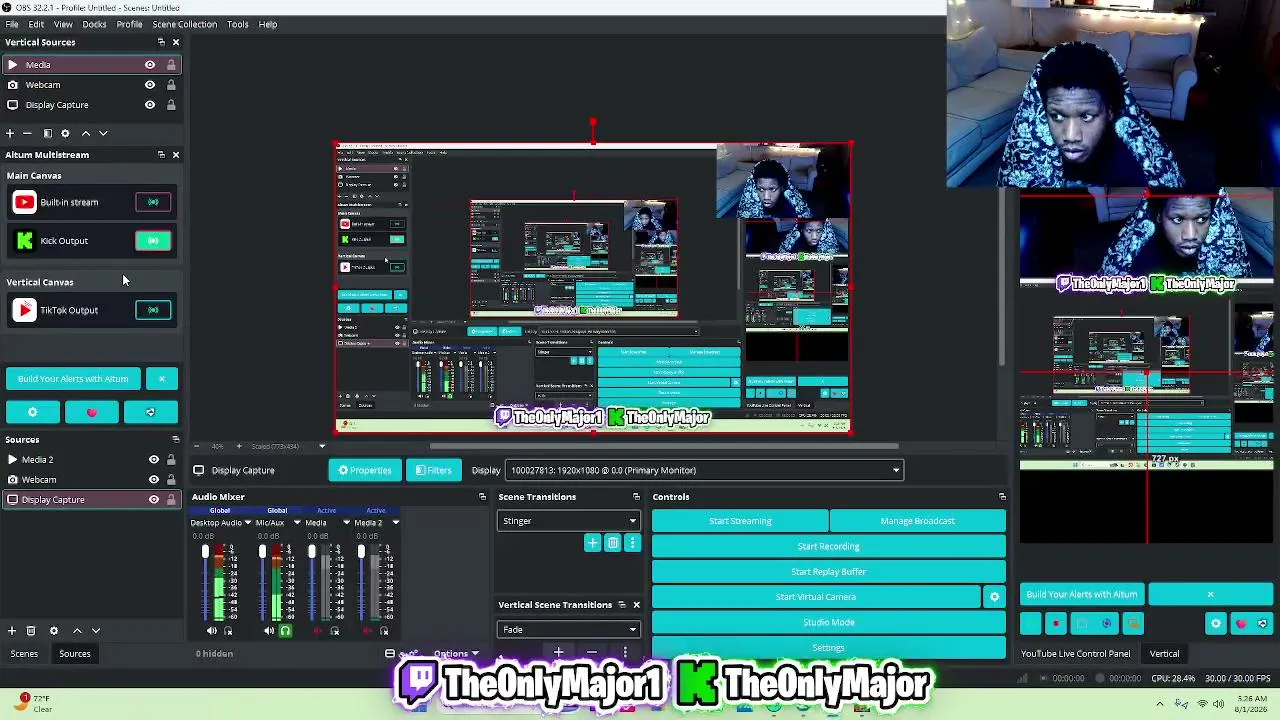Open scene transition more options menu

(x=632, y=543)
